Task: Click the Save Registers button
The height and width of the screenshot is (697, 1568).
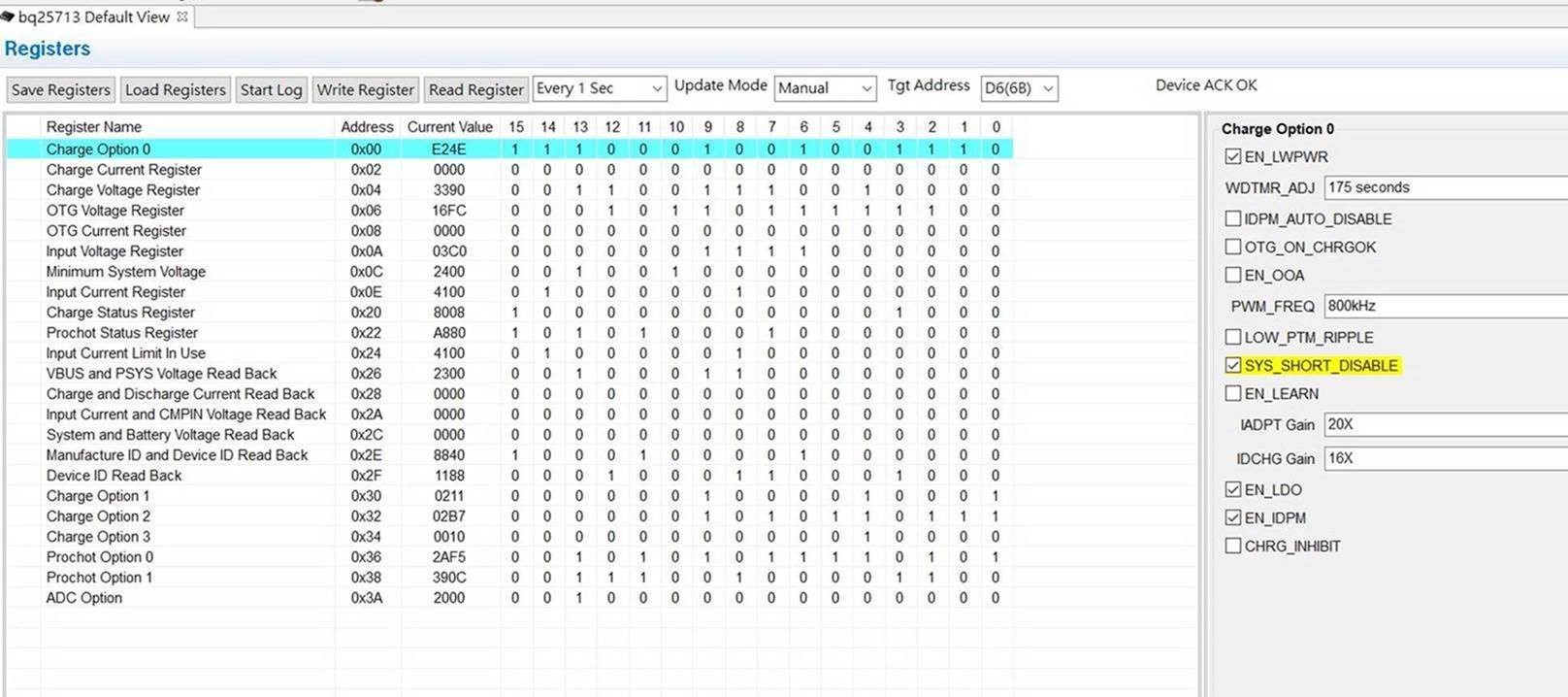Action: coord(60,89)
